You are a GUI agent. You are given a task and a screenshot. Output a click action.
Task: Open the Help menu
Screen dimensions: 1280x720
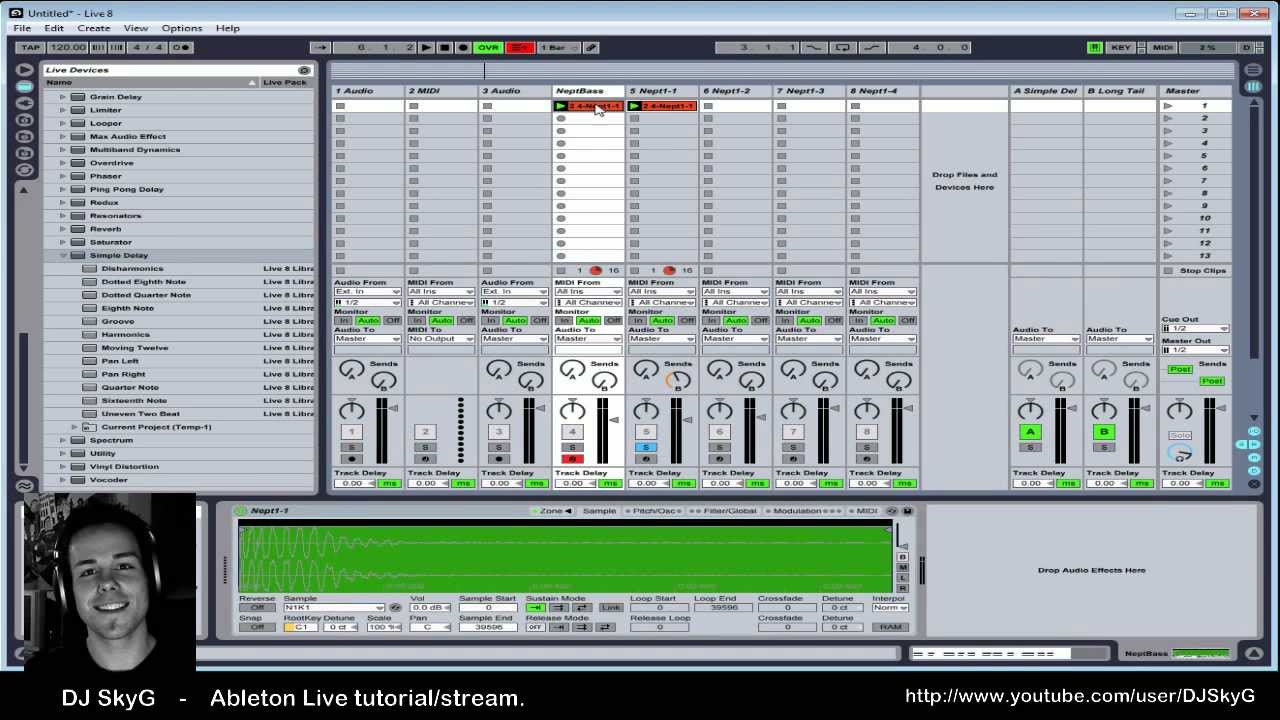228,28
